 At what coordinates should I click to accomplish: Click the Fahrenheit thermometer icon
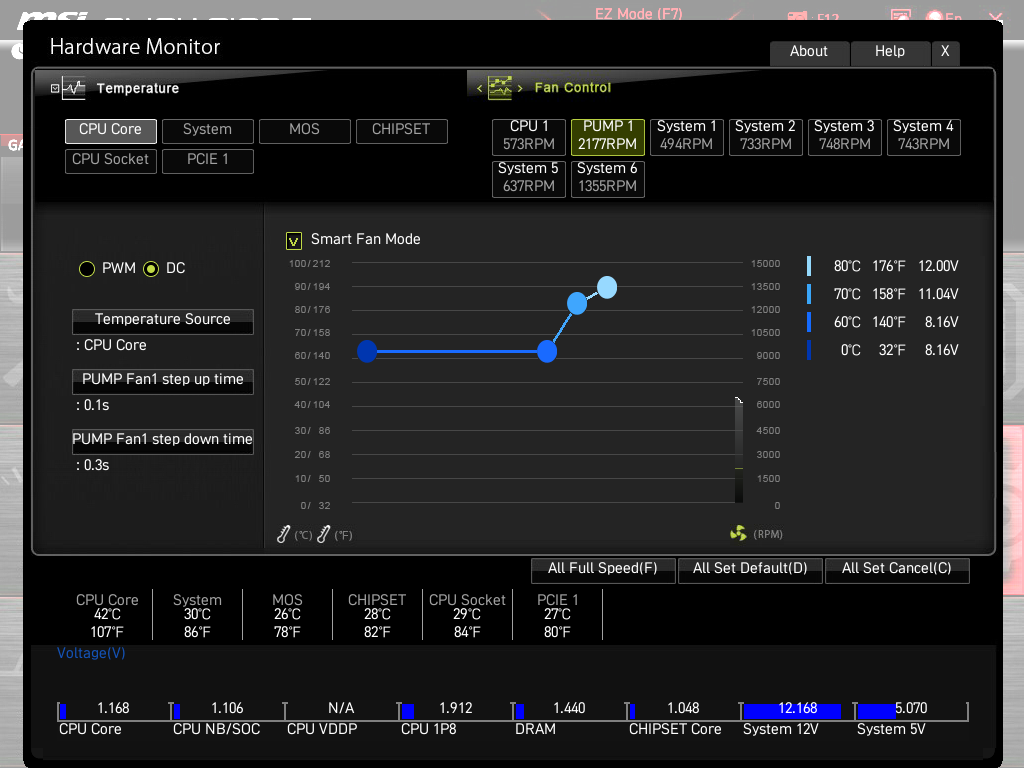tap(323, 534)
